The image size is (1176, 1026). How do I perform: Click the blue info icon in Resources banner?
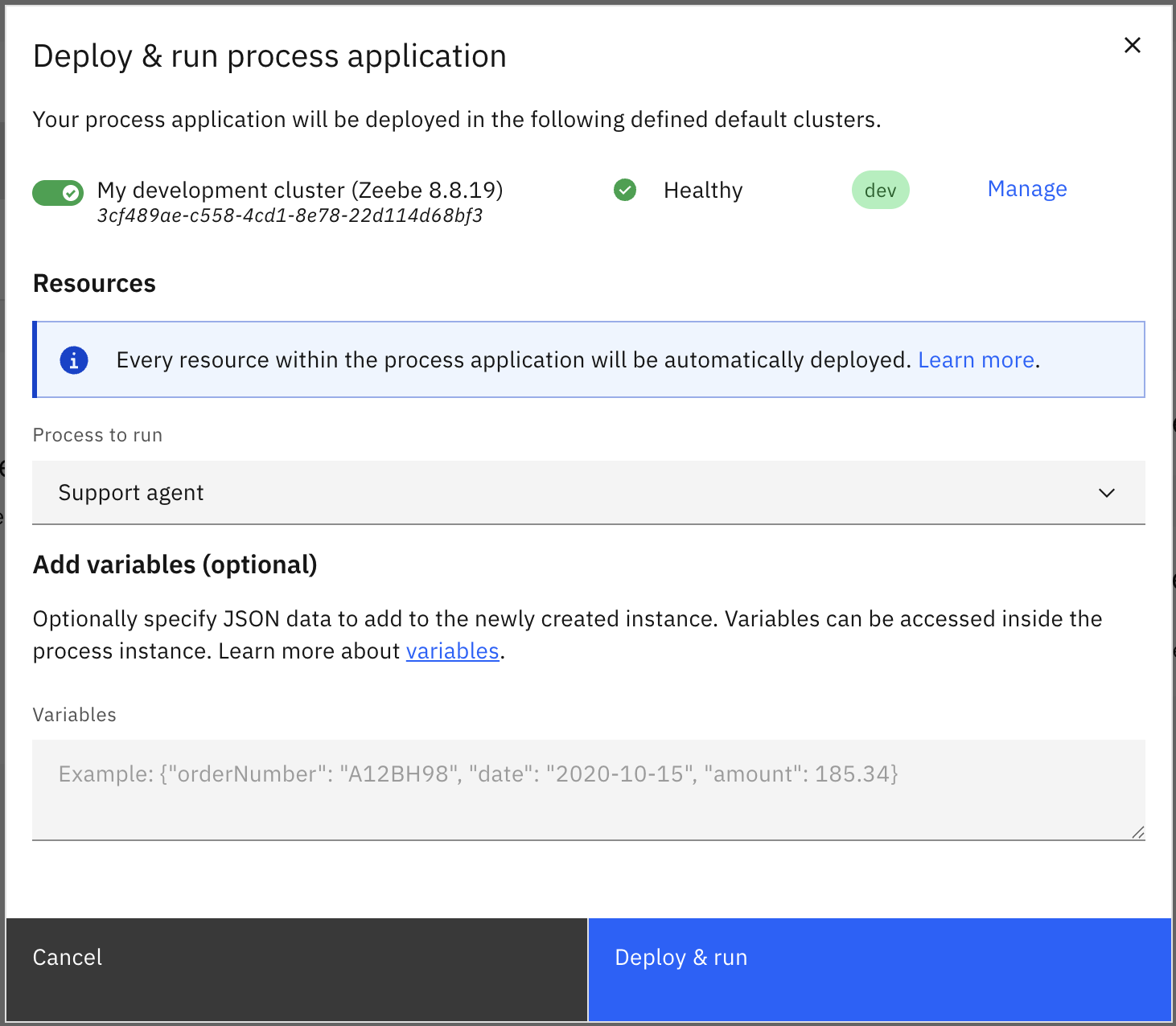[74, 360]
